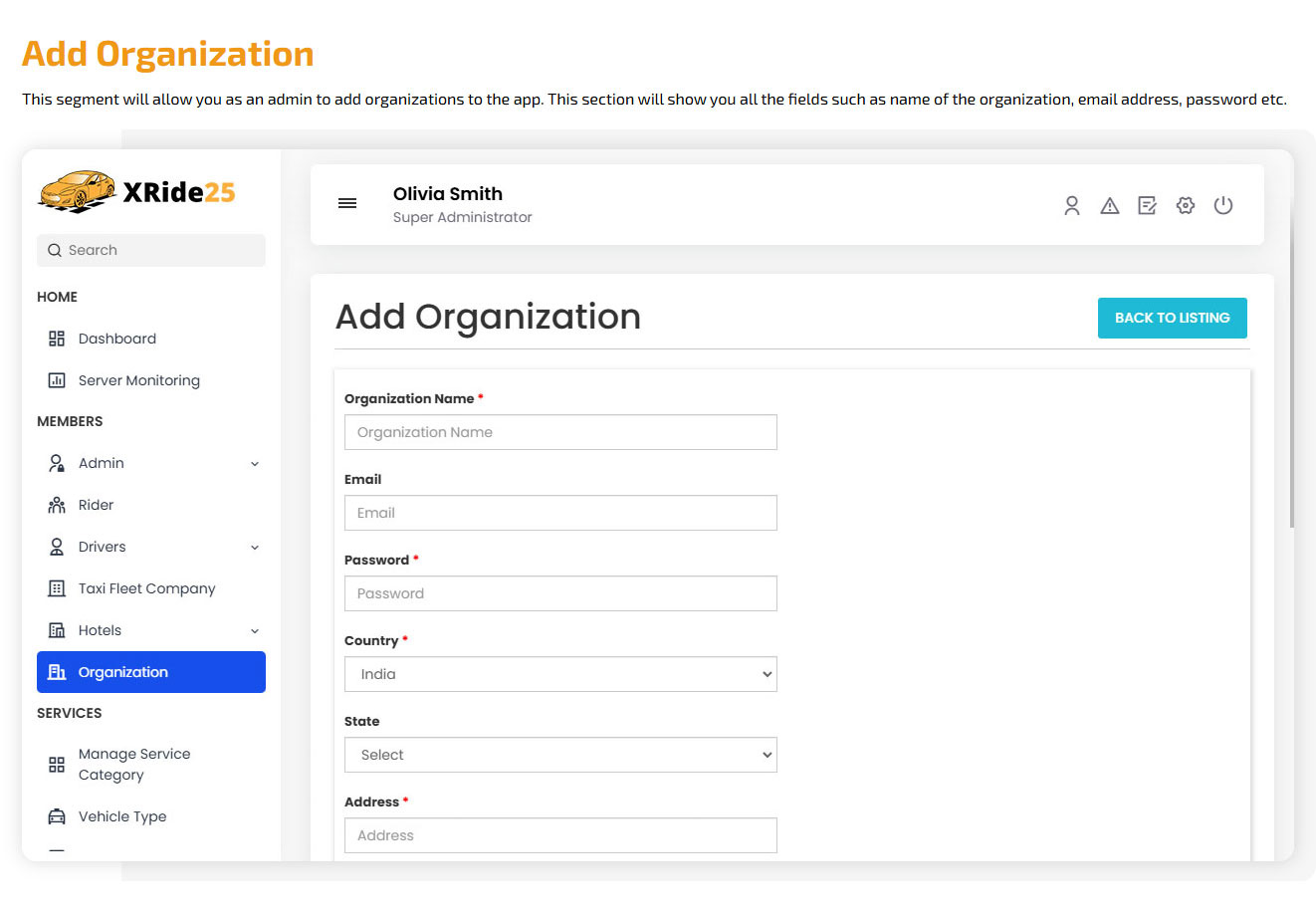Focus the Password input field
Image resolution: width=1316 pixels, height=916 pixels.
pos(560,593)
